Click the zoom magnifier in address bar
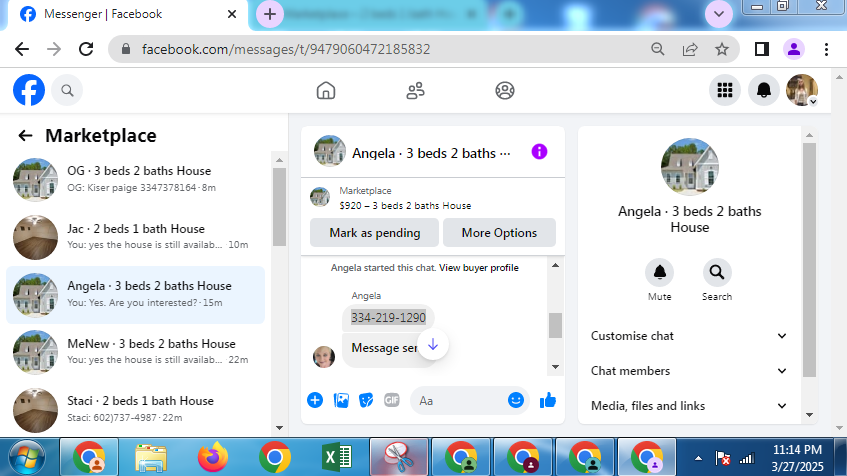 pyautogui.click(x=657, y=49)
